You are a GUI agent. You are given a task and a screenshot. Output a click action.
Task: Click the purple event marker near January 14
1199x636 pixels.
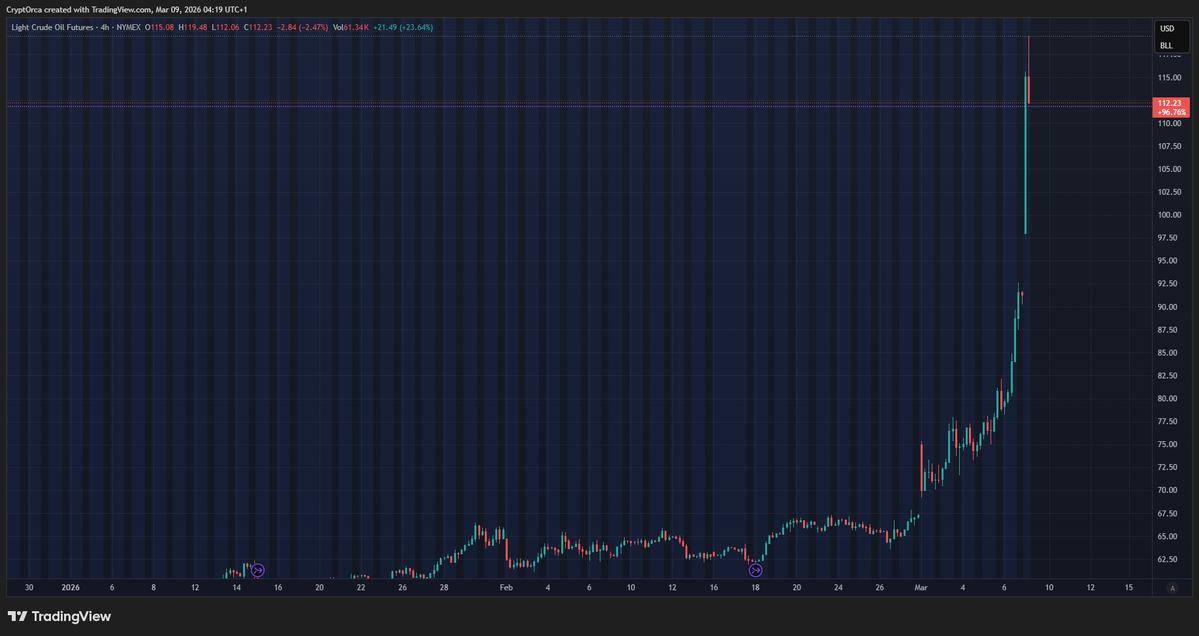click(x=257, y=570)
